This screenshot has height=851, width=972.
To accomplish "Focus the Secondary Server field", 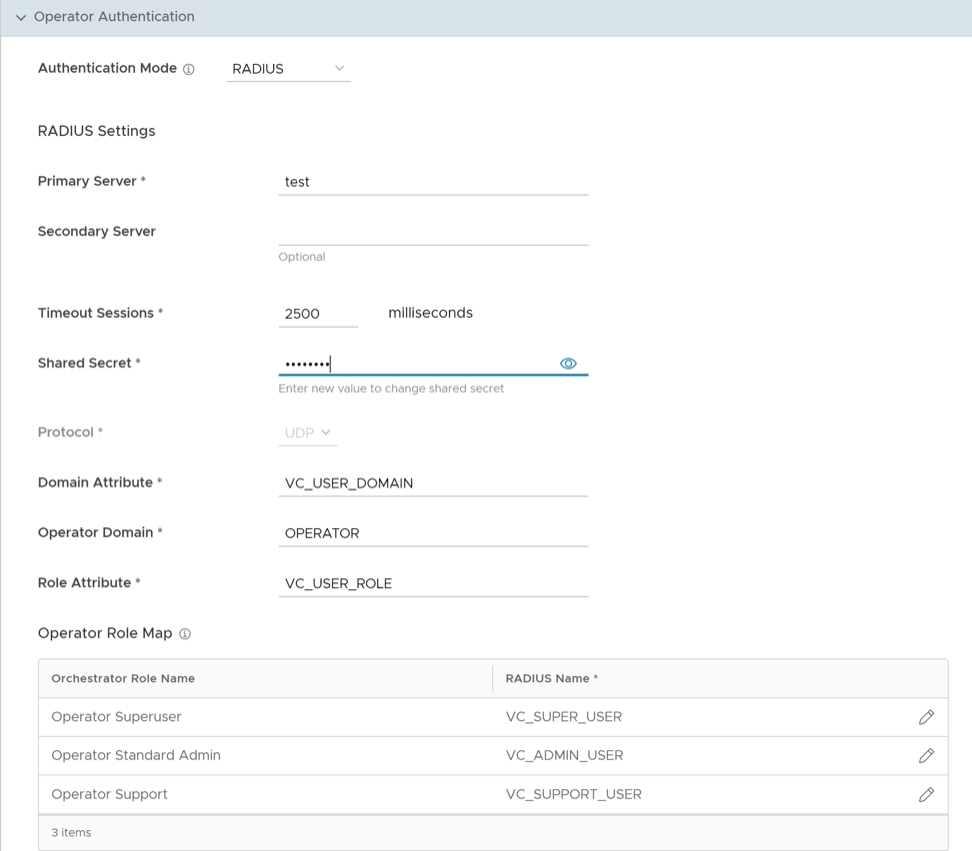I will pyautogui.click(x=432, y=232).
